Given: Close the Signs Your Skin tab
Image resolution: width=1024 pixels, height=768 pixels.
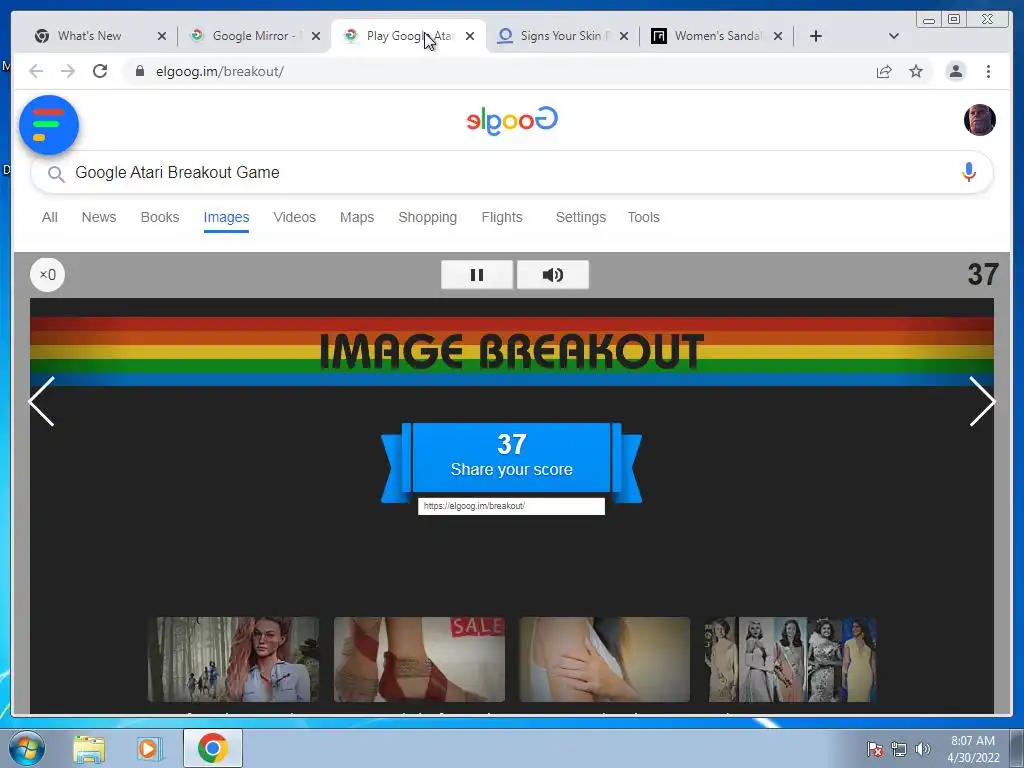Looking at the screenshot, I should click(624, 36).
